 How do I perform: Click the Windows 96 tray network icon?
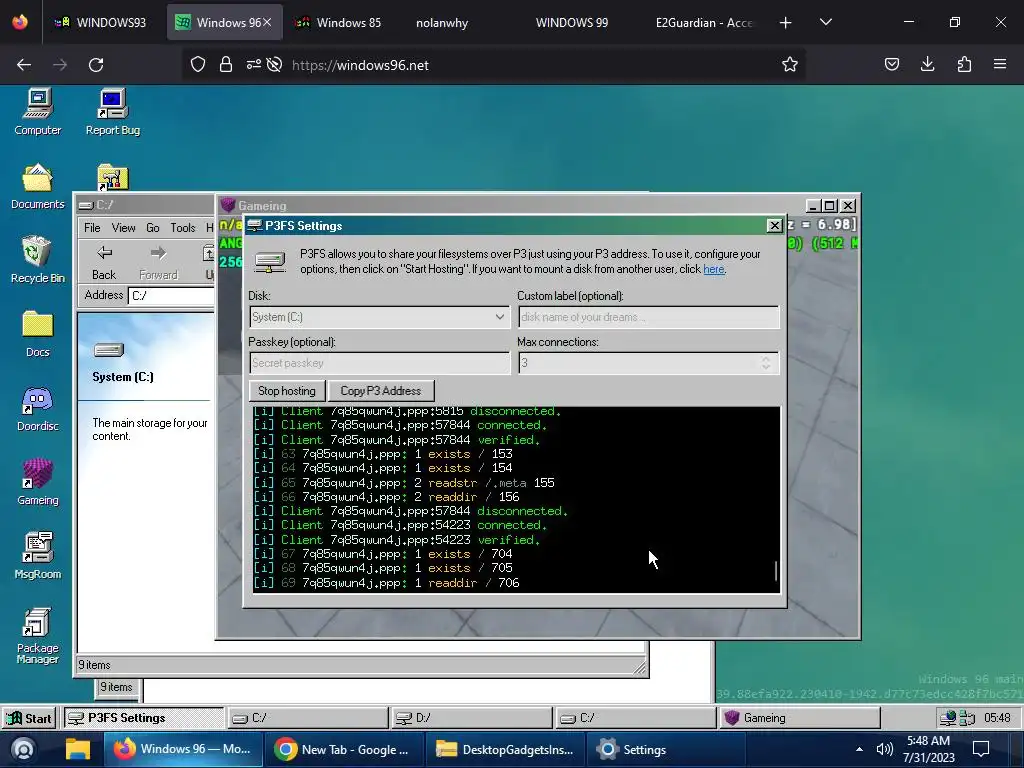(x=947, y=718)
